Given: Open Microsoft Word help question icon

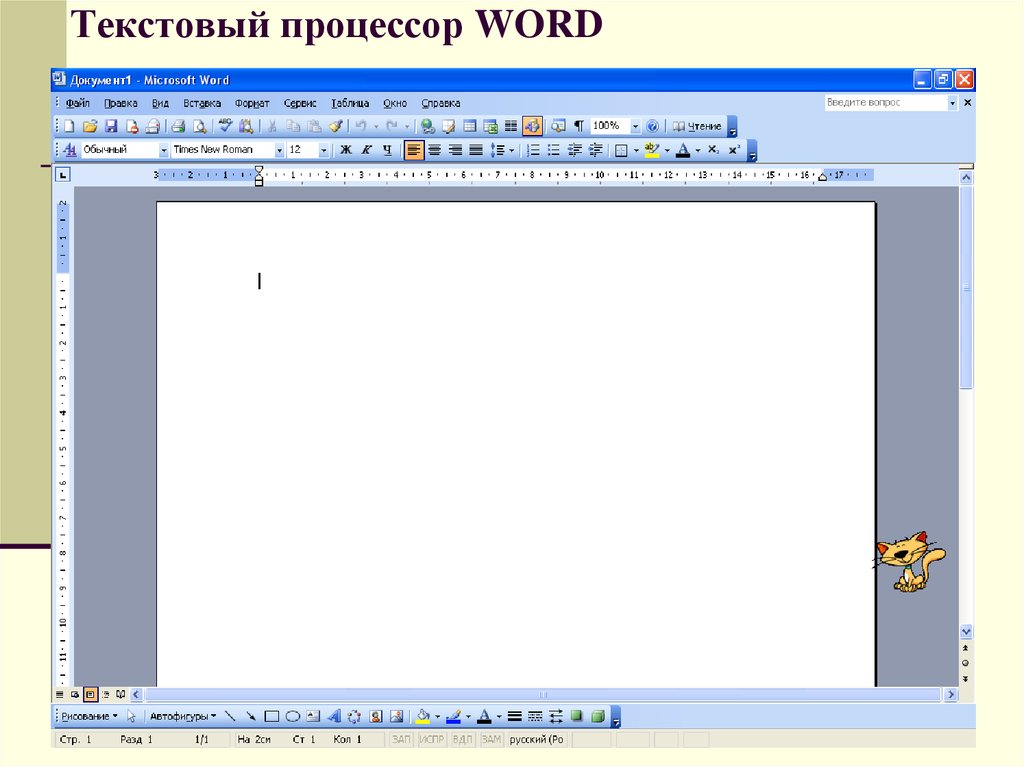Looking at the screenshot, I should pos(652,126).
